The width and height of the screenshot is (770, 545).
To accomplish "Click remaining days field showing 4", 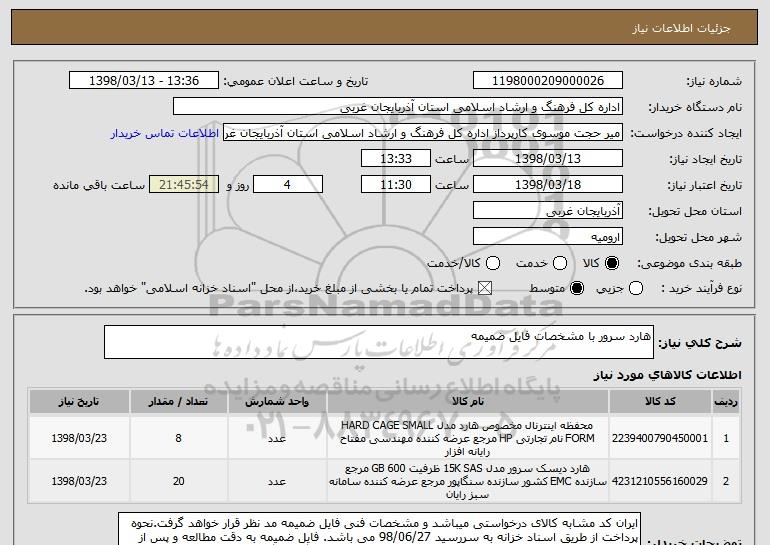I will click(x=288, y=185).
